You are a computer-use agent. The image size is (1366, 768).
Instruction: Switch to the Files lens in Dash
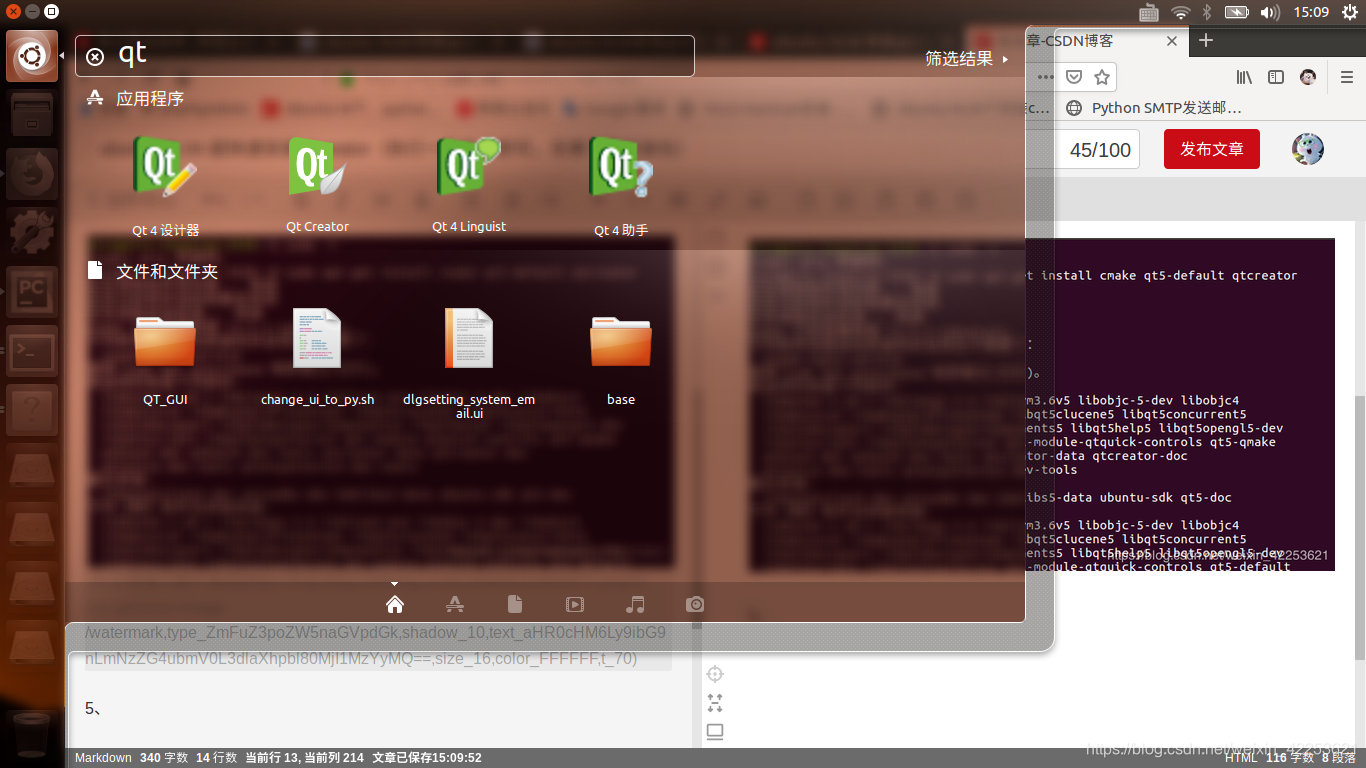(514, 604)
